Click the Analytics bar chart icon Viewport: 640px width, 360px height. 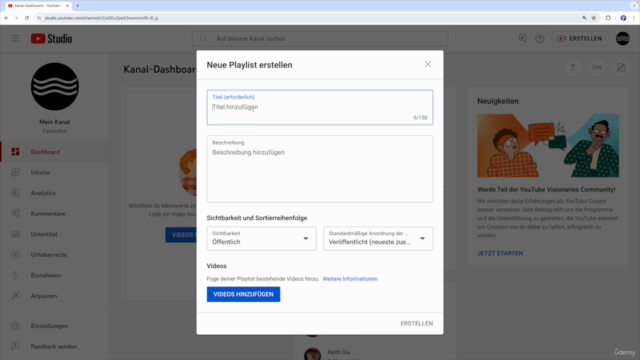pos(15,193)
